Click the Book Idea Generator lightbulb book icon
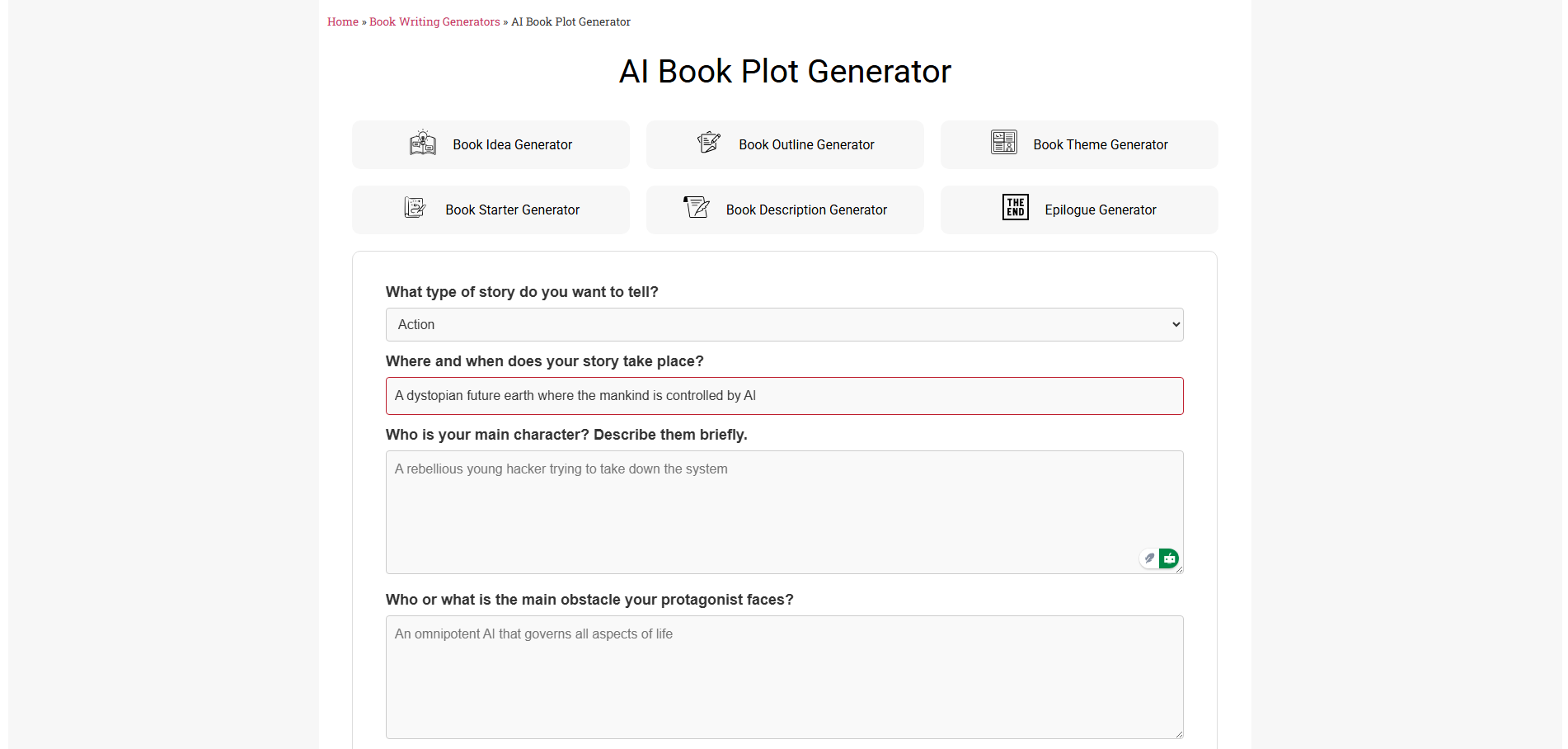 tap(422, 144)
